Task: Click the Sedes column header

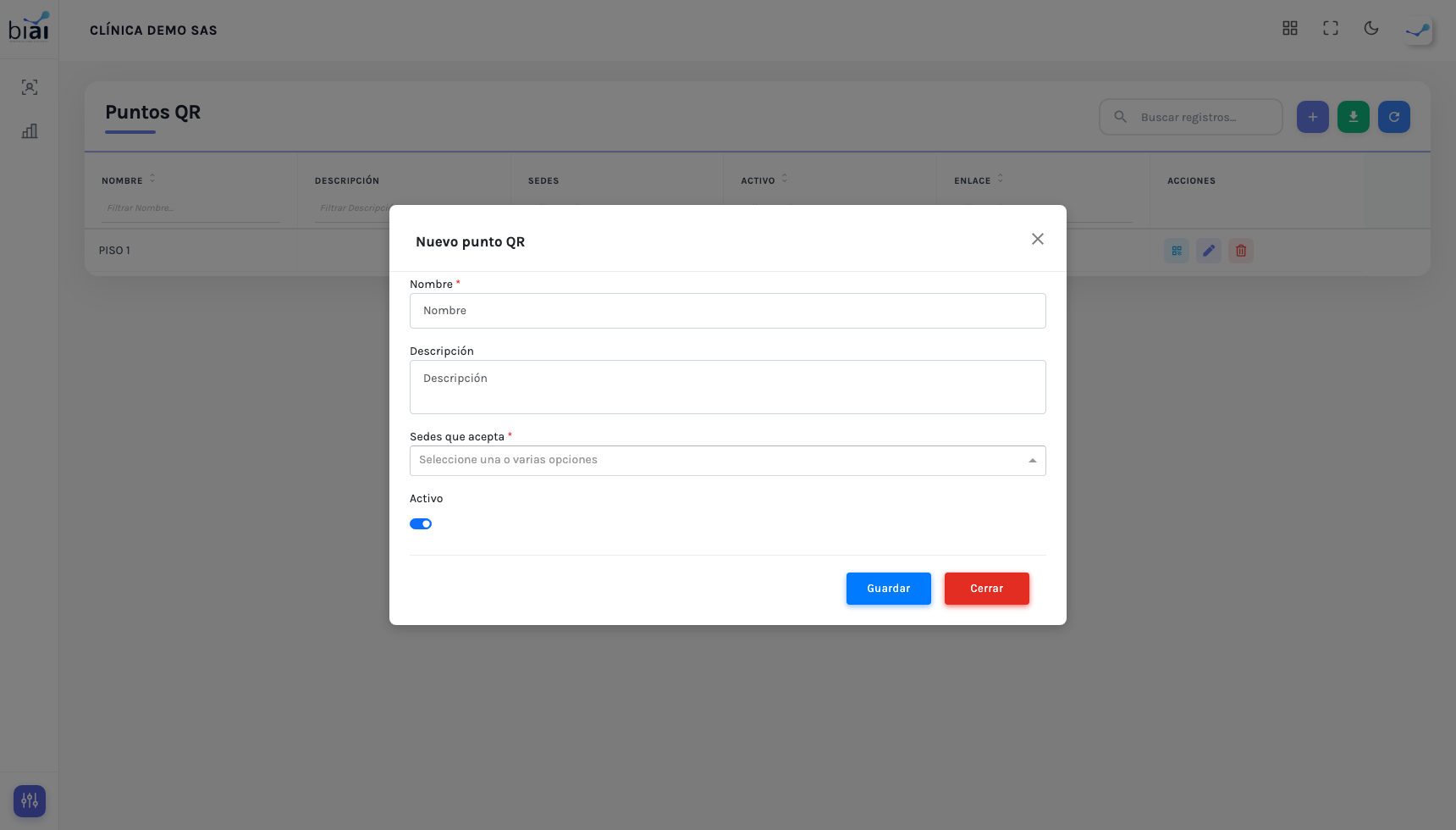Action: point(543,181)
